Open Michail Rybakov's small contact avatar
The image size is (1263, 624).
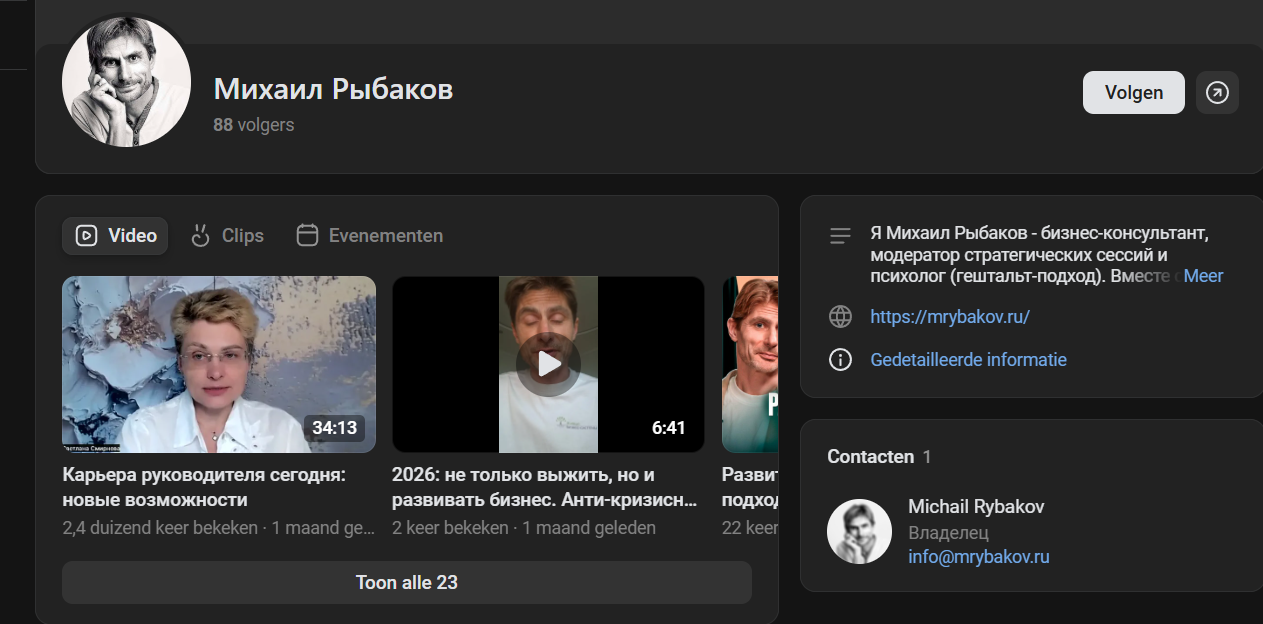click(x=859, y=531)
